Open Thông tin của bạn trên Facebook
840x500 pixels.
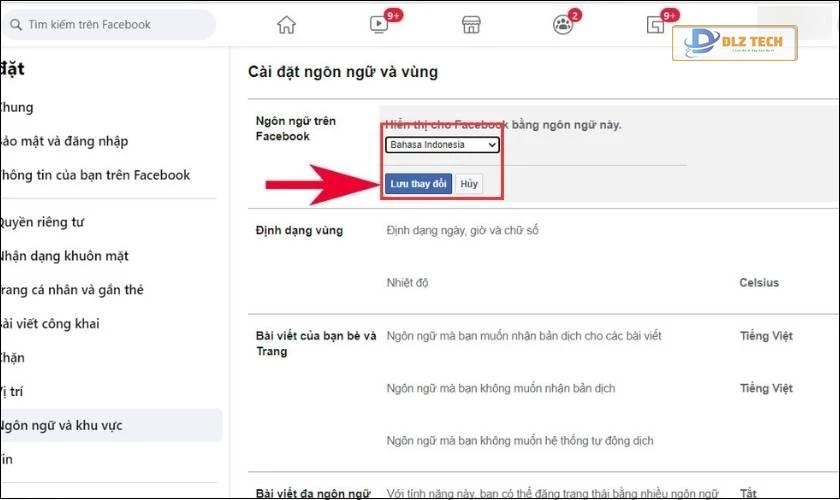95,175
